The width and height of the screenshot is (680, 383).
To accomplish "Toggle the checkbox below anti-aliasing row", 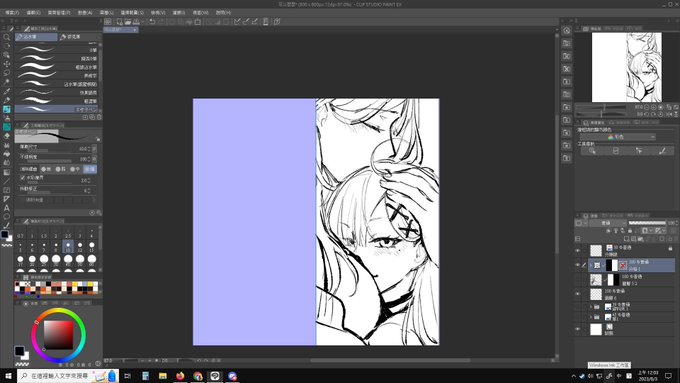I will click(x=23, y=178).
